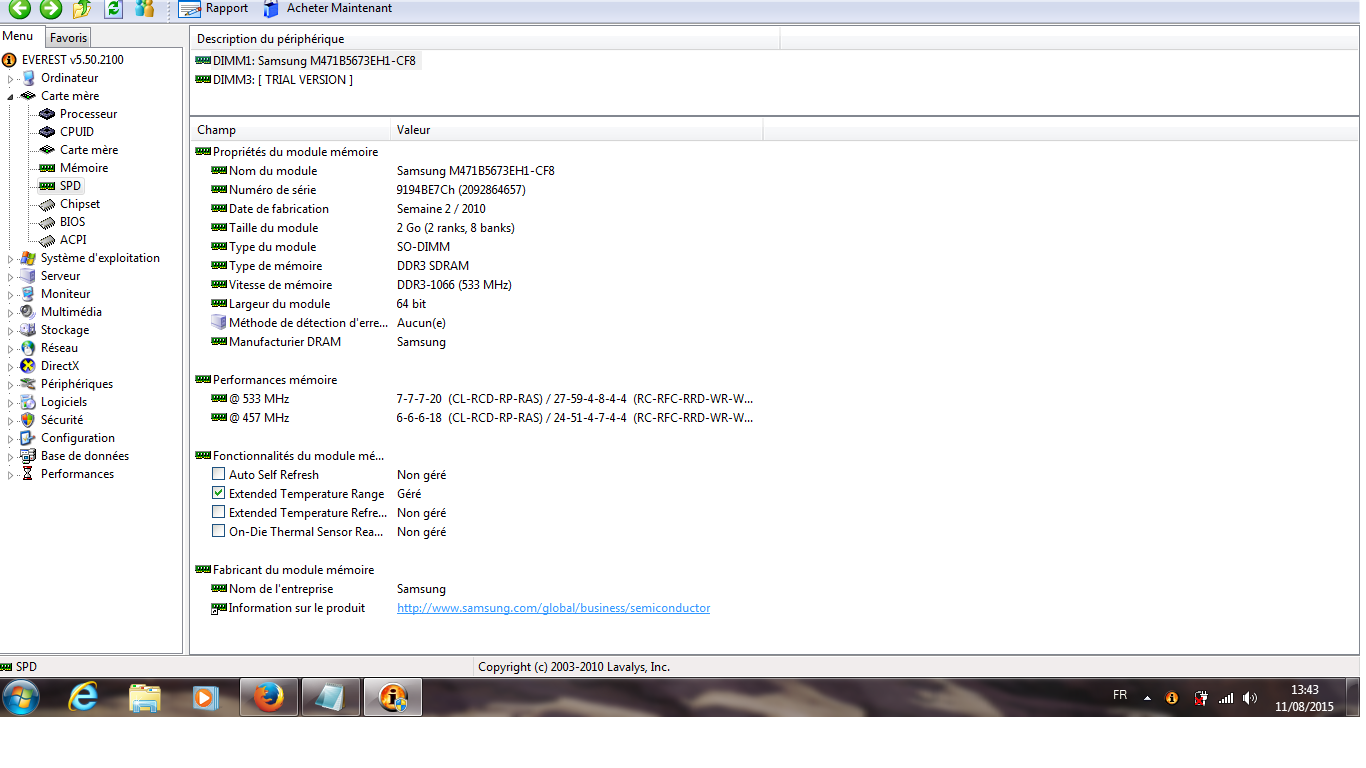Expand the Réseau tree node
This screenshot has width=1366, height=768.
pyautogui.click(x=11, y=348)
